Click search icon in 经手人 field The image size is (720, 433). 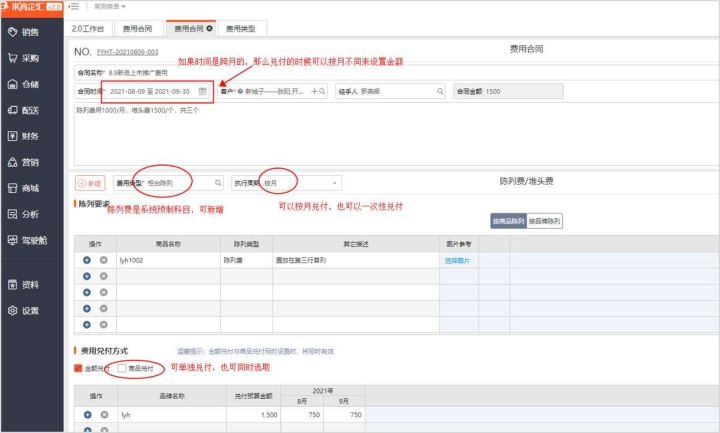coord(439,91)
